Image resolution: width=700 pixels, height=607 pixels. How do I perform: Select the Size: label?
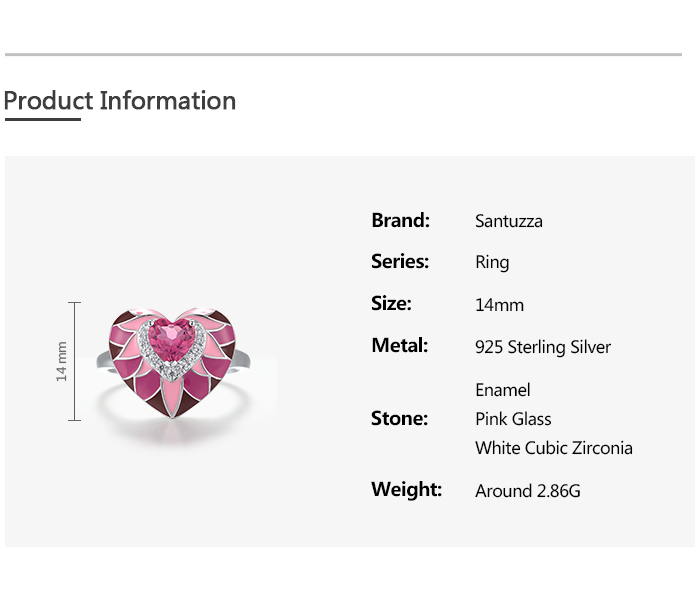tap(391, 304)
